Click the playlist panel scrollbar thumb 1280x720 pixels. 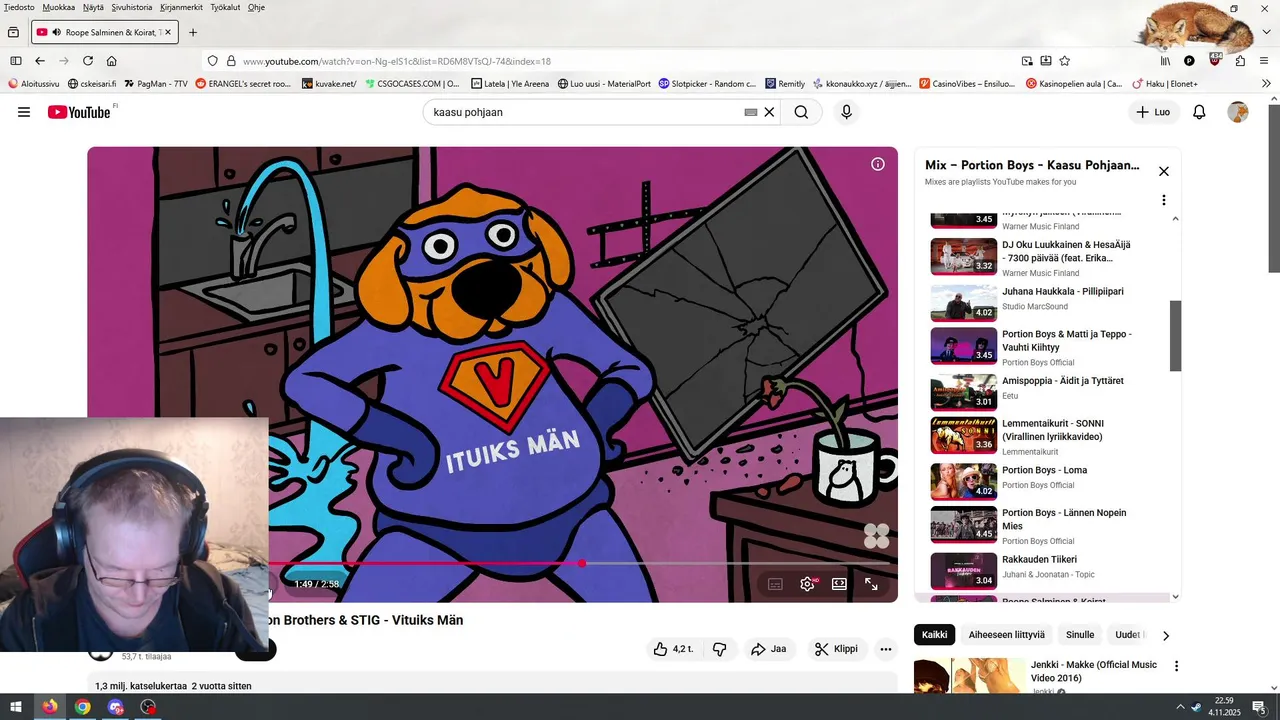pyautogui.click(x=1176, y=336)
